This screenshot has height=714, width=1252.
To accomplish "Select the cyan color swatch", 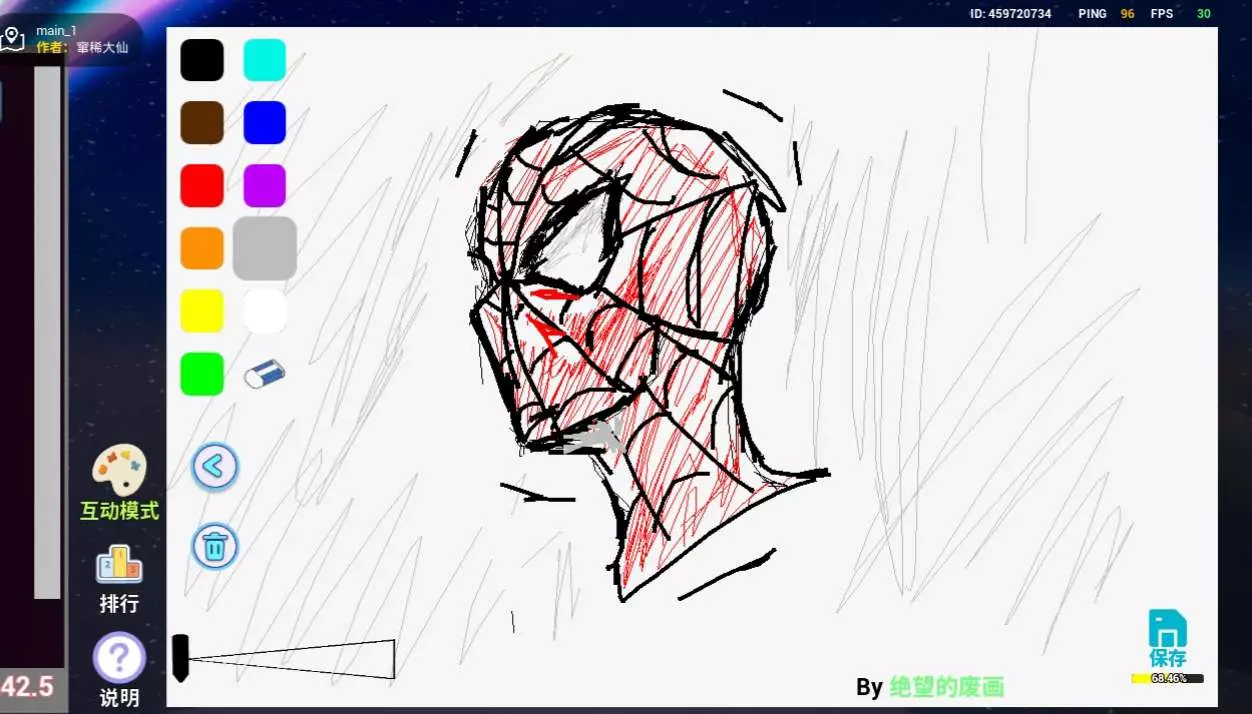I will (265, 60).
